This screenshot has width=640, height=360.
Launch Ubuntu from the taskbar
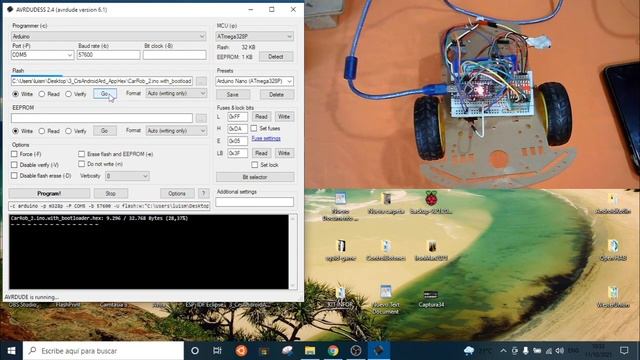pos(241,351)
